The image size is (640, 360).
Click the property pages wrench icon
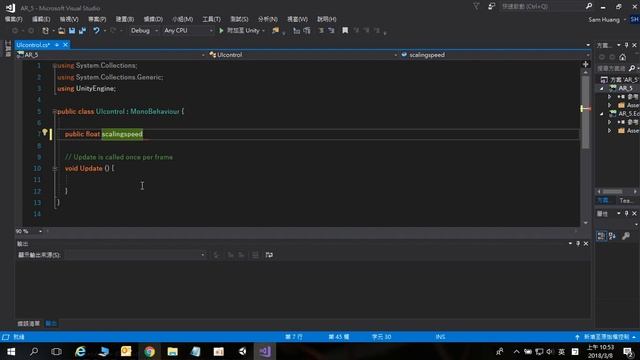(x=626, y=236)
